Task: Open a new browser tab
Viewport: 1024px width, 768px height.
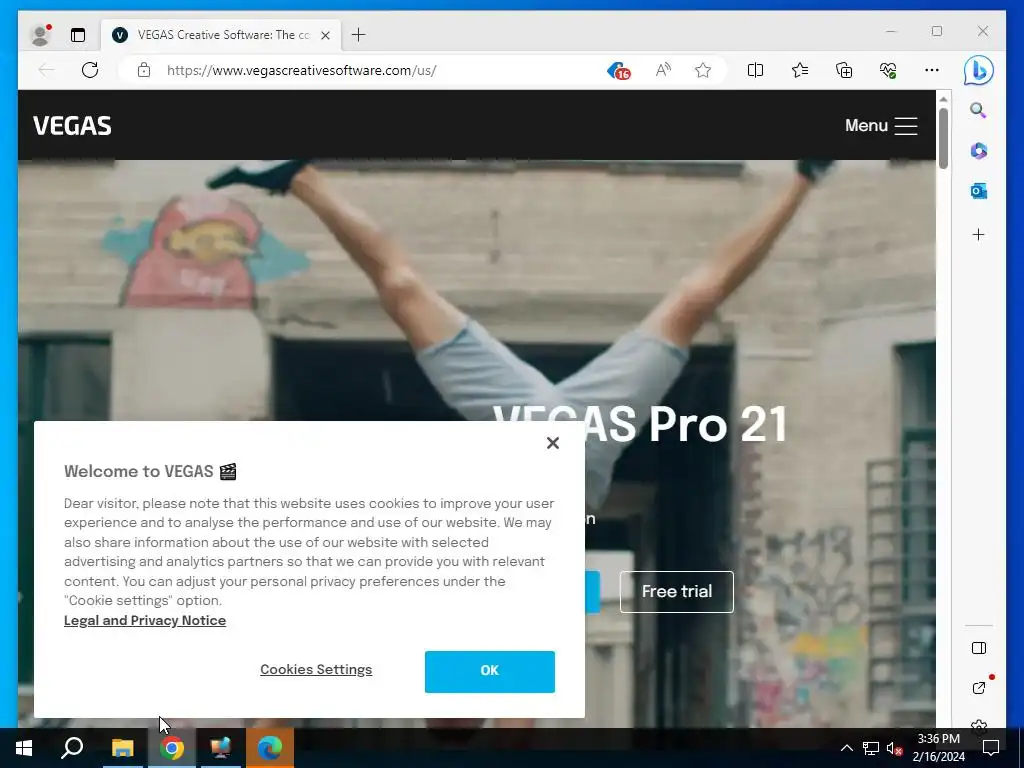Action: [x=359, y=35]
